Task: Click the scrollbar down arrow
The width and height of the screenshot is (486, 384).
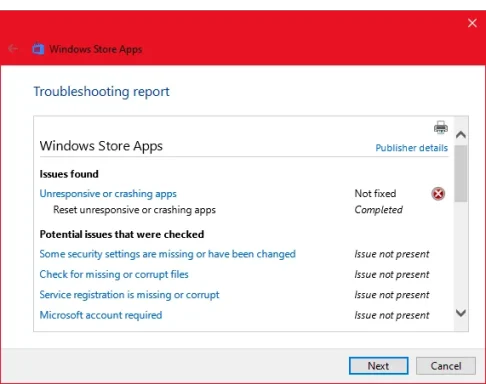Action: (461, 313)
